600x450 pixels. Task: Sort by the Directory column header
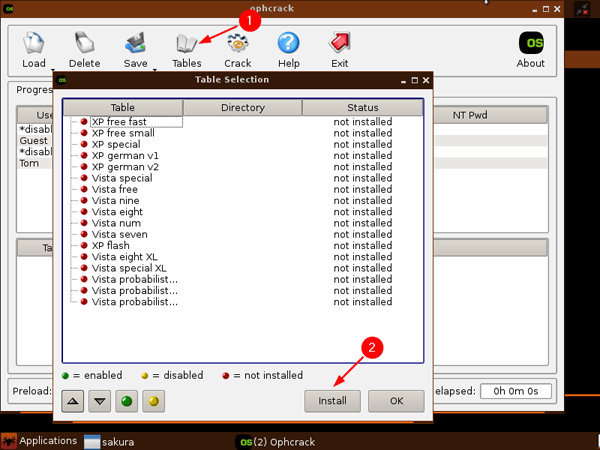(x=242, y=107)
